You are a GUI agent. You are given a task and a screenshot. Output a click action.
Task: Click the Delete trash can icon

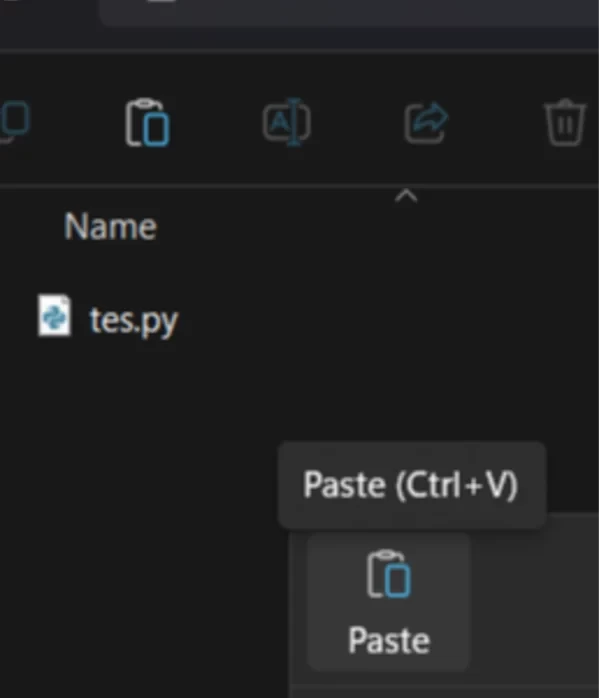[x=565, y=122]
